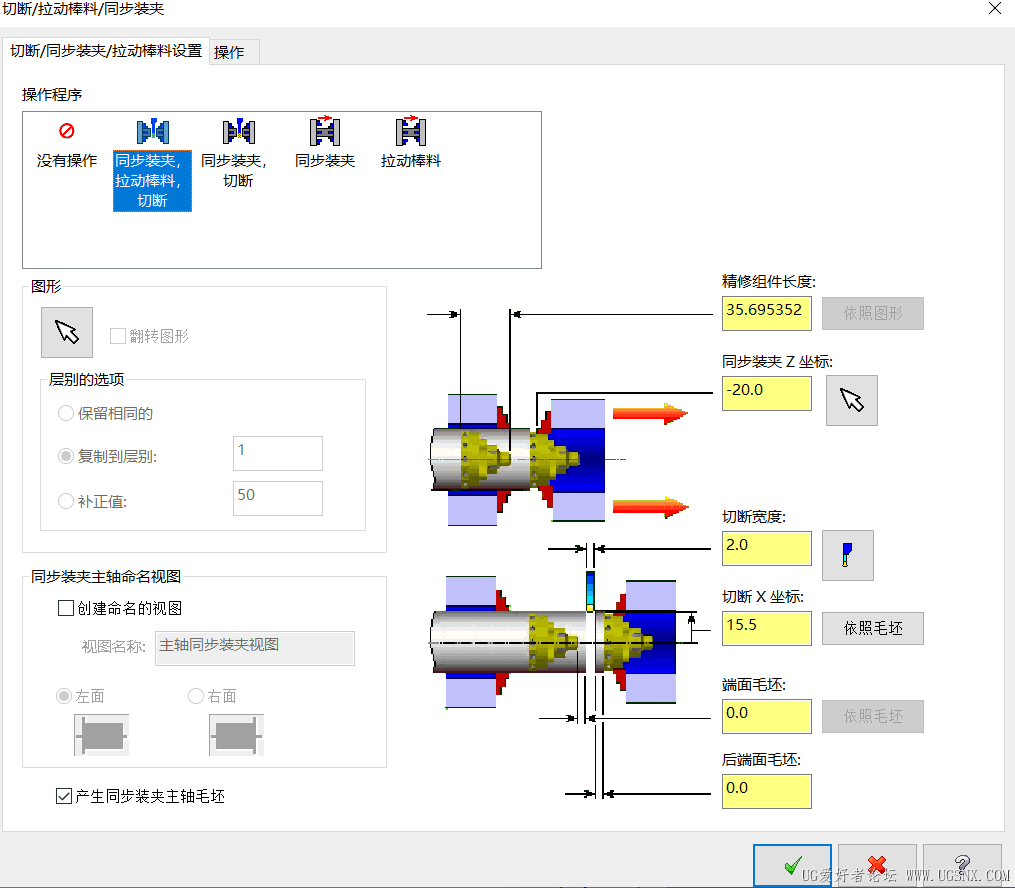The height and width of the screenshot is (888, 1015).
Task: Click the 同步装夹 Z 坐标 input field
Action: (x=766, y=394)
